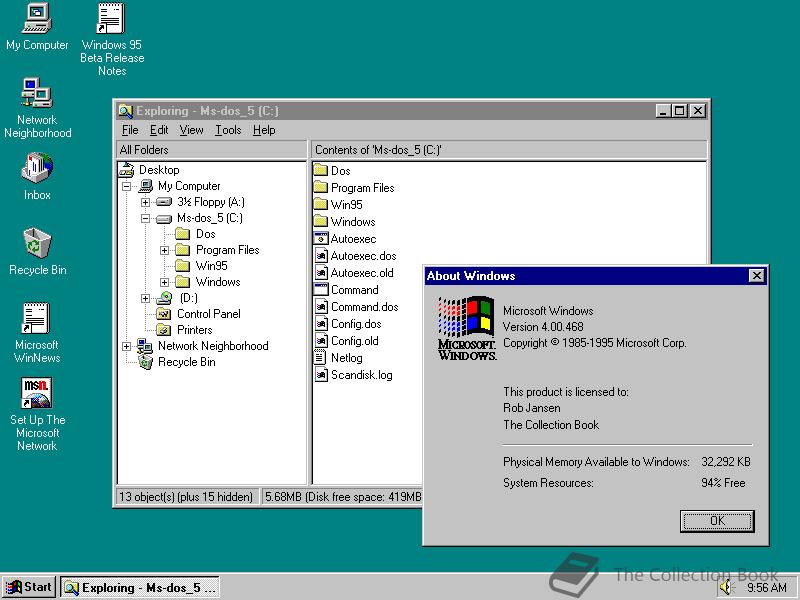The image size is (800, 600).
Task: Open the File menu
Action: pos(130,130)
